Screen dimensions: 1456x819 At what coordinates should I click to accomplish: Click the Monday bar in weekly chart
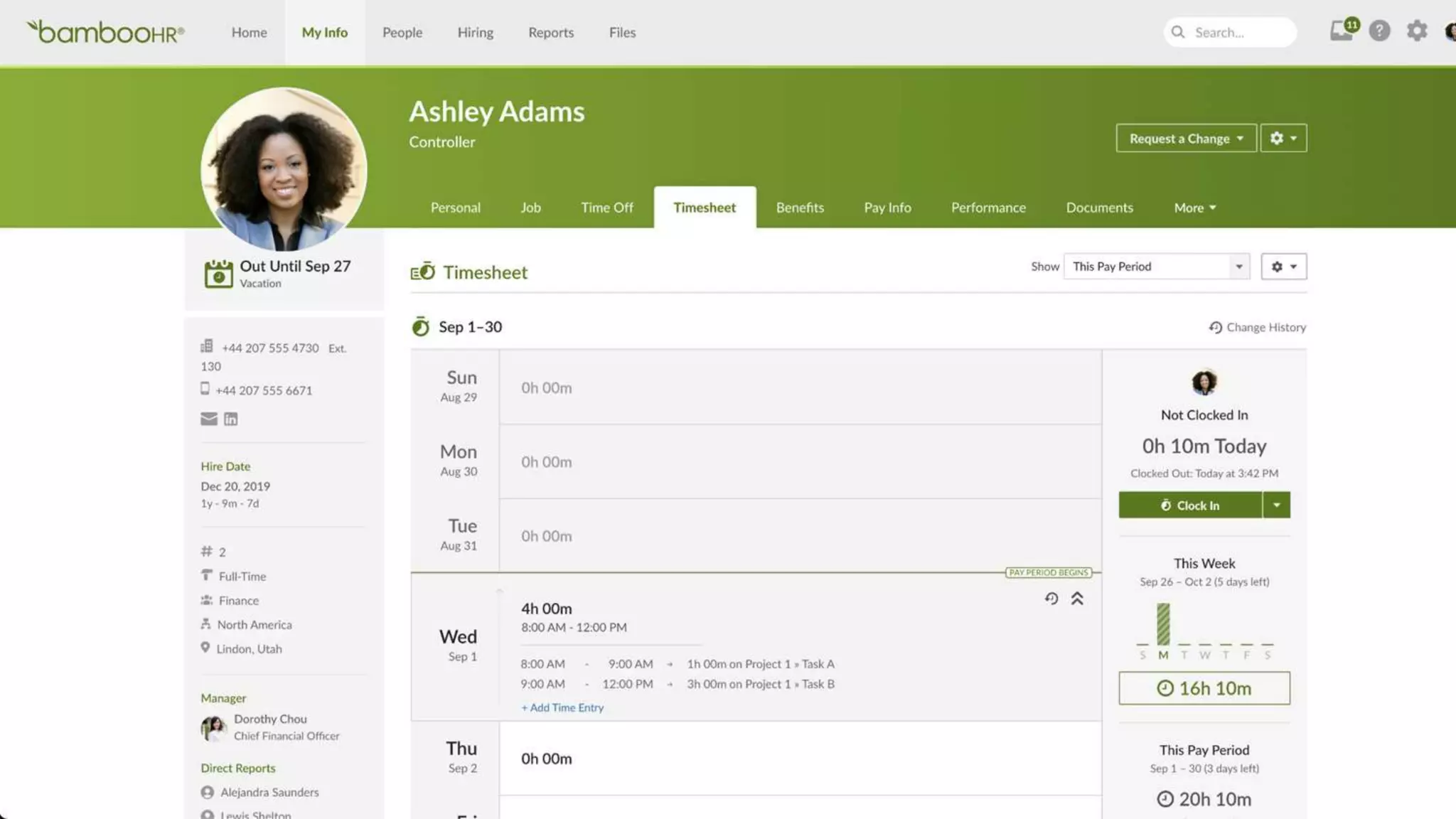(1163, 624)
